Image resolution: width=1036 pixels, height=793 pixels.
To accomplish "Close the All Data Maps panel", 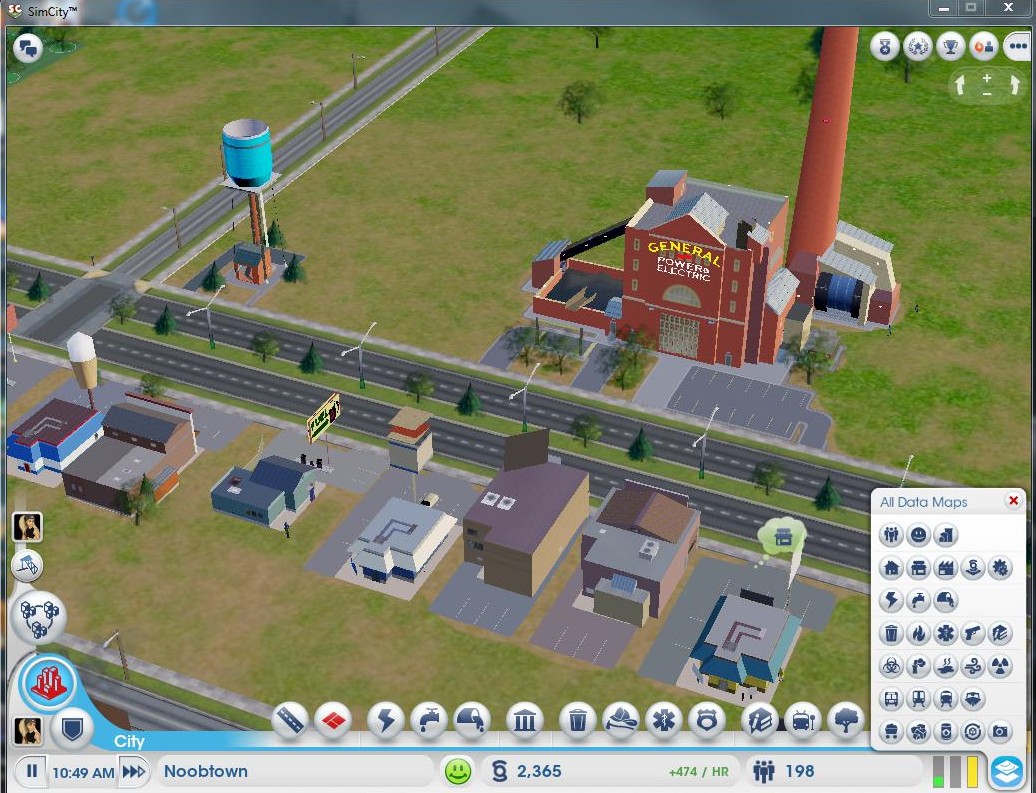I will [1013, 501].
